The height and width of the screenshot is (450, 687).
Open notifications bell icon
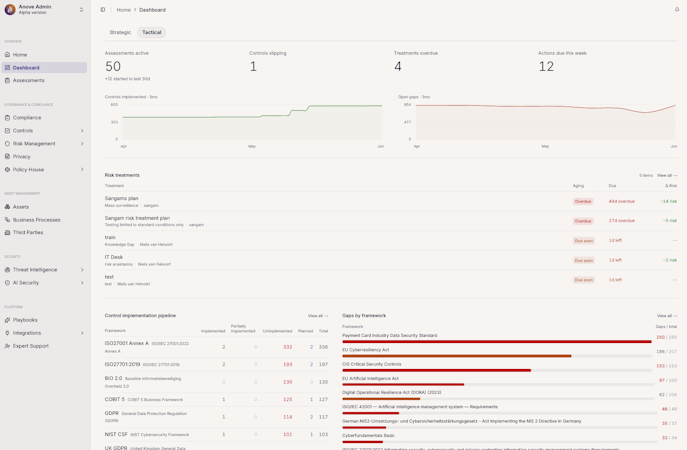pos(677,9)
